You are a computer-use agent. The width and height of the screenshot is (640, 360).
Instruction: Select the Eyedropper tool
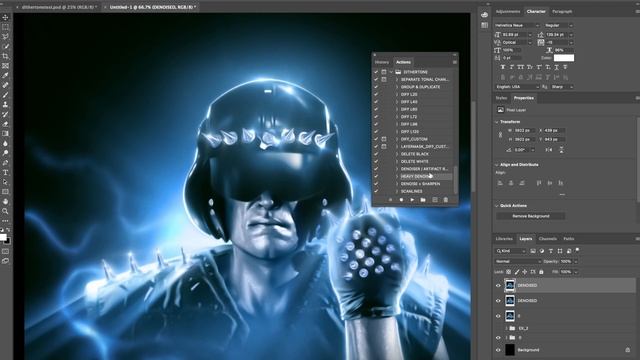pos(5,76)
